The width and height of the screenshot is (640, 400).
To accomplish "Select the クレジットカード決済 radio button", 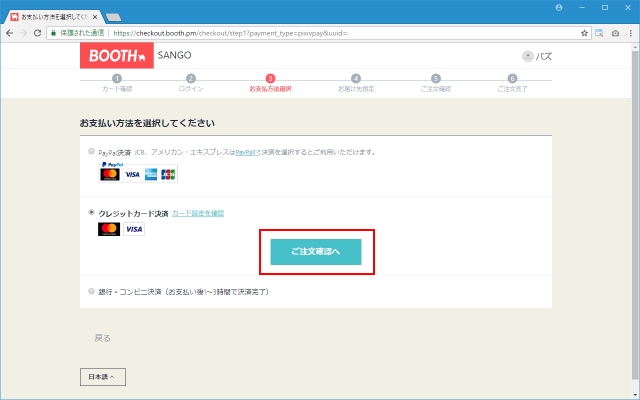I will click(91, 213).
